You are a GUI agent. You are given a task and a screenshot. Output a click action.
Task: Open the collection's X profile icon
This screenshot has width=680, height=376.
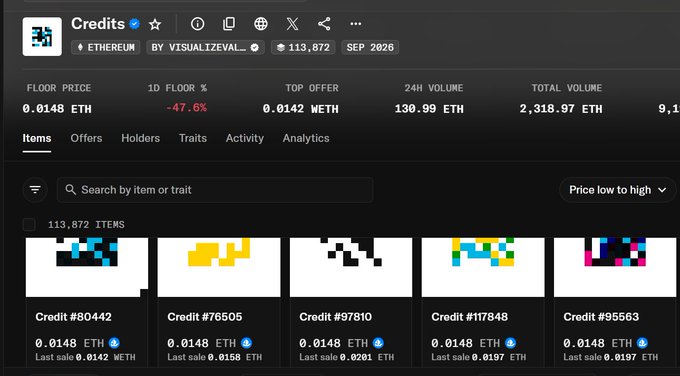(x=292, y=24)
